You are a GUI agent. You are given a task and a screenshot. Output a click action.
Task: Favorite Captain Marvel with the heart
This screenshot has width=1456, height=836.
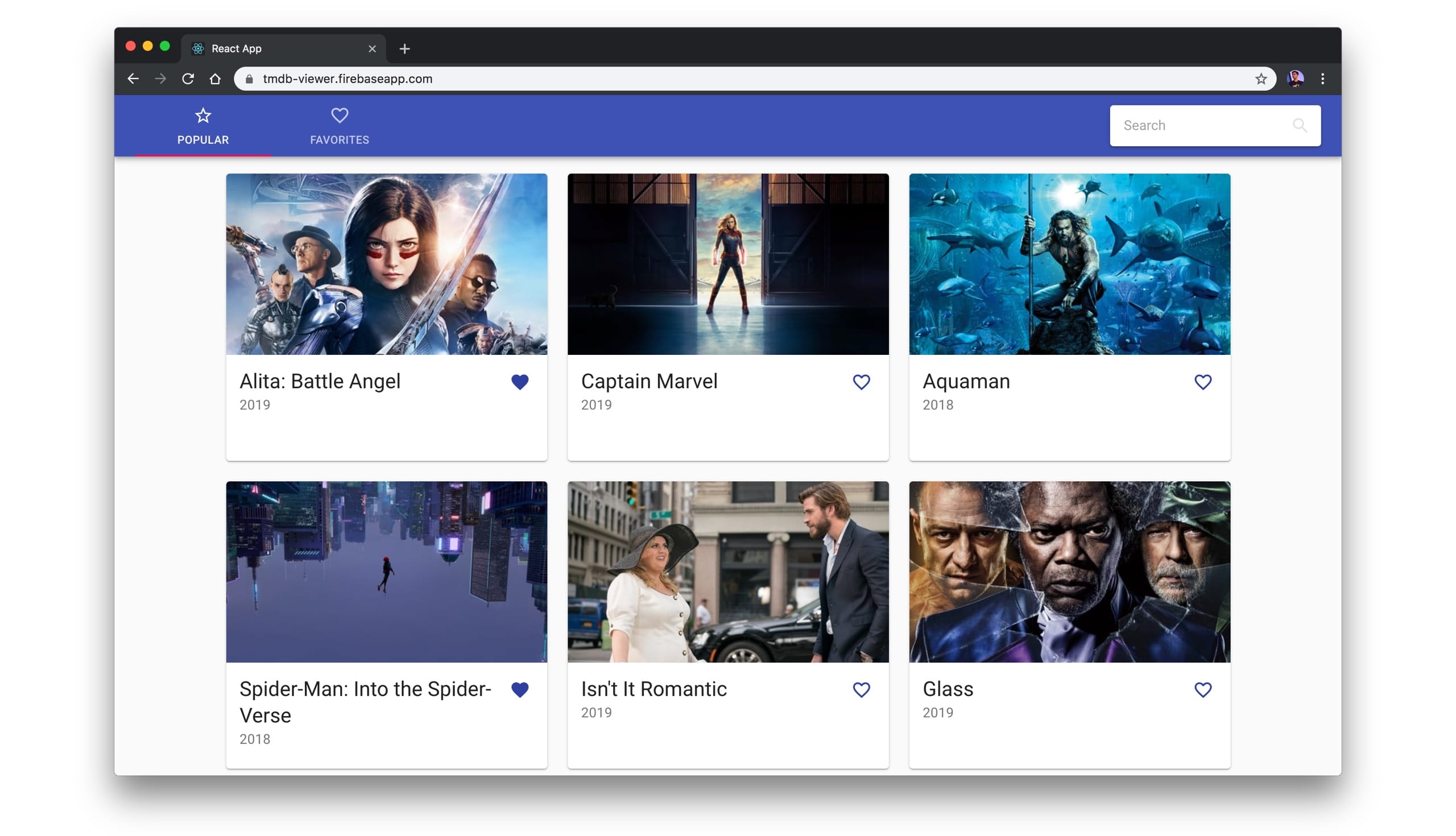pyautogui.click(x=861, y=382)
